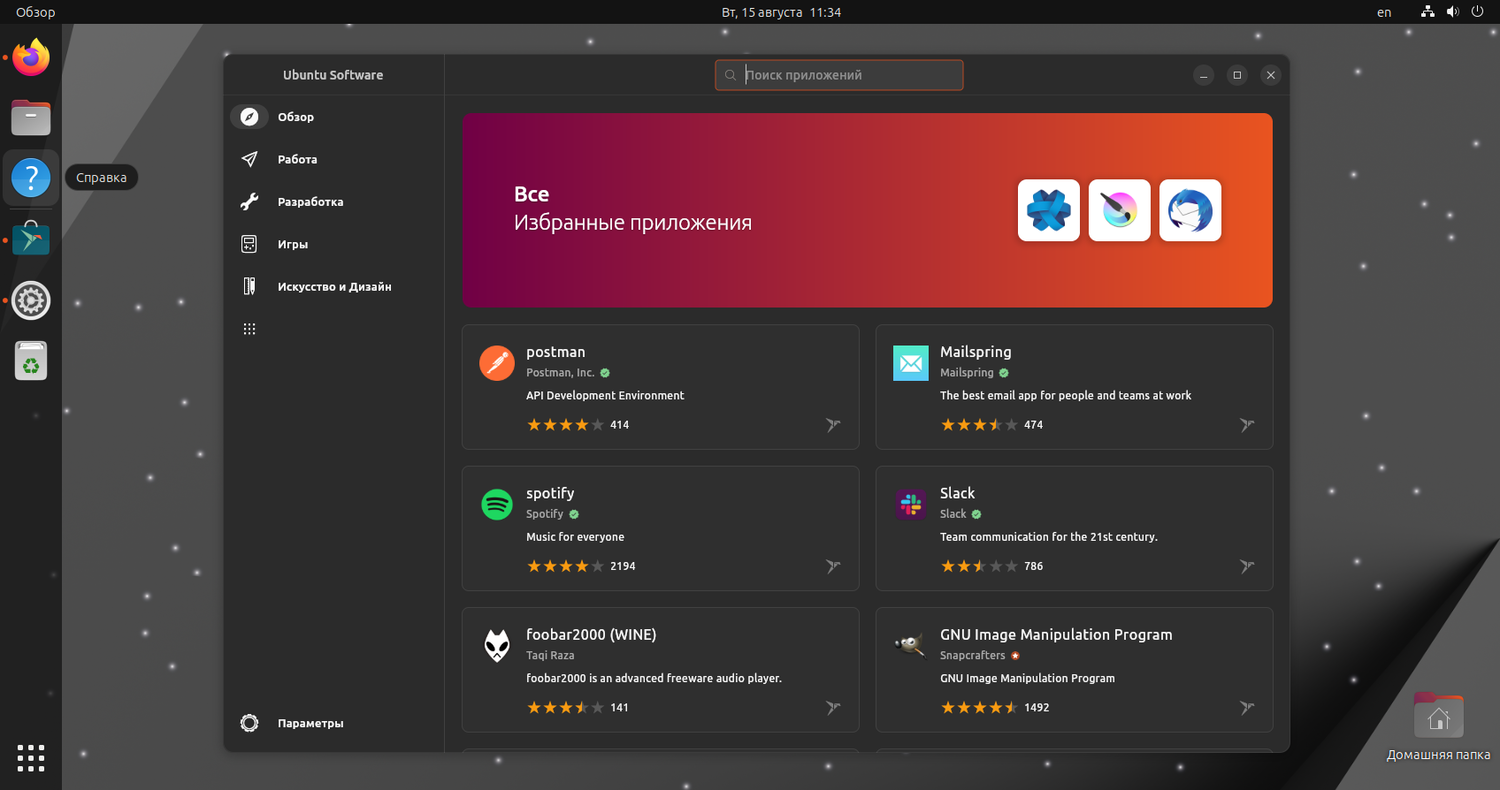Click the foobar2000 alien icon
Screen dimensions: 1500x790
pos(497,646)
